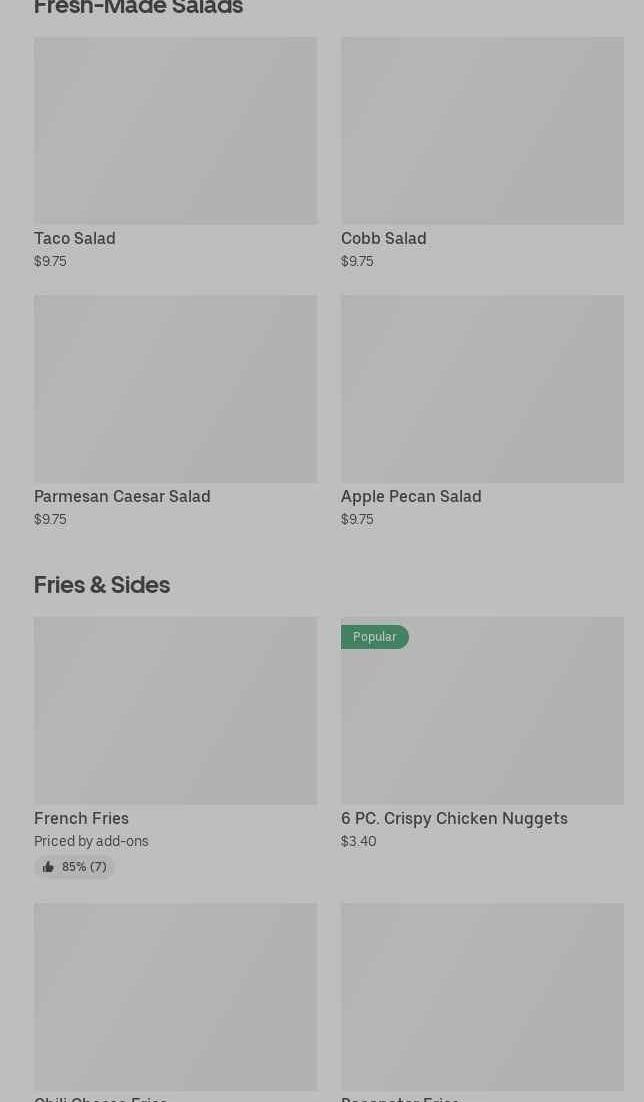
Task: Click the green Popular badge
Action: 374,637
